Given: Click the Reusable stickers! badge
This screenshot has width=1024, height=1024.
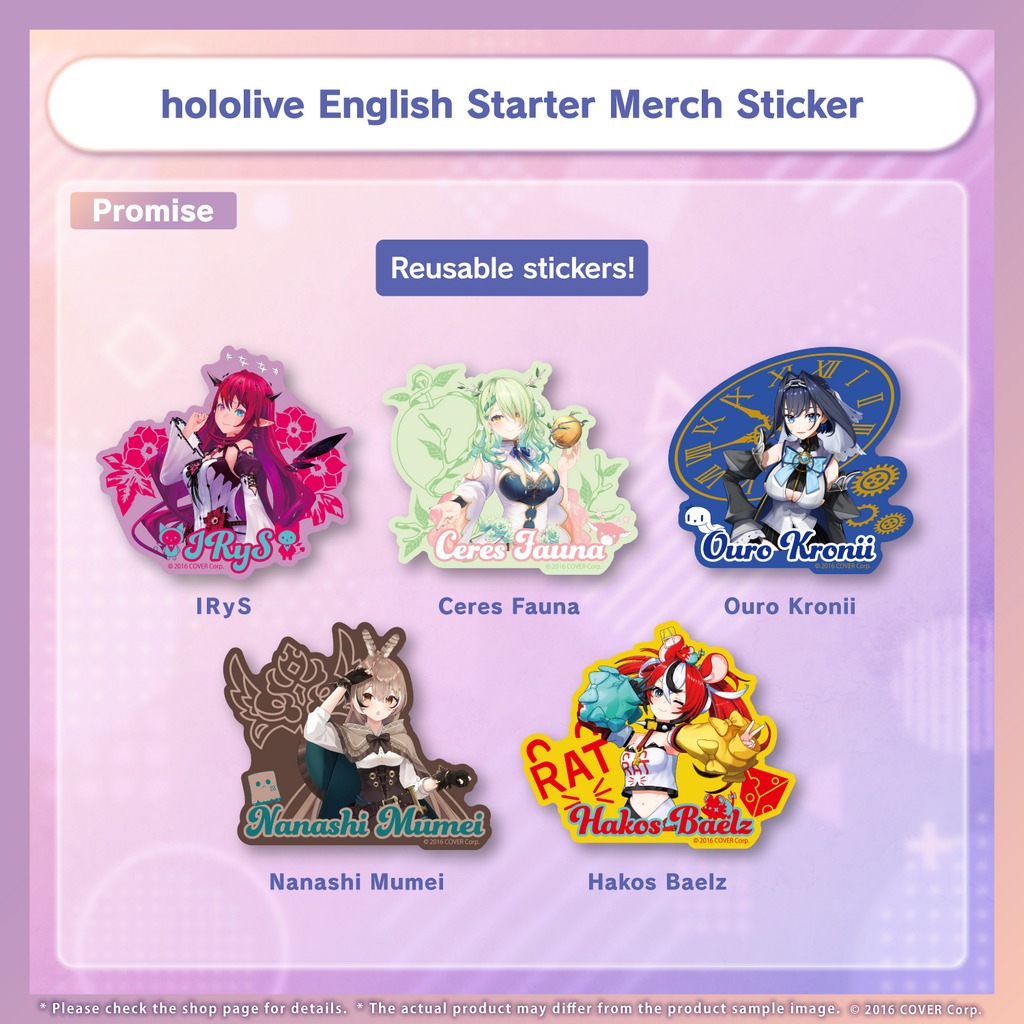Looking at the screenshot, I should [512, 268].
